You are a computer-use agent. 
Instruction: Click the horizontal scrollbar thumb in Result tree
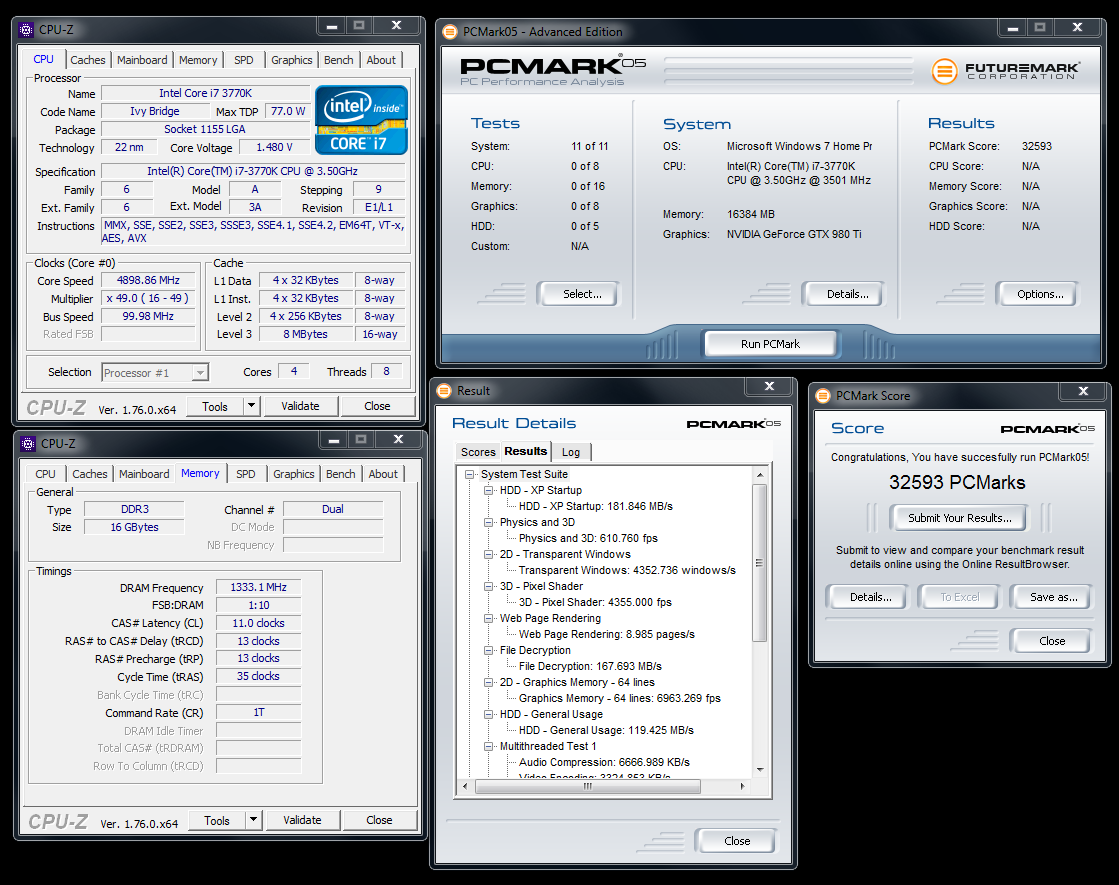point(587,787)
